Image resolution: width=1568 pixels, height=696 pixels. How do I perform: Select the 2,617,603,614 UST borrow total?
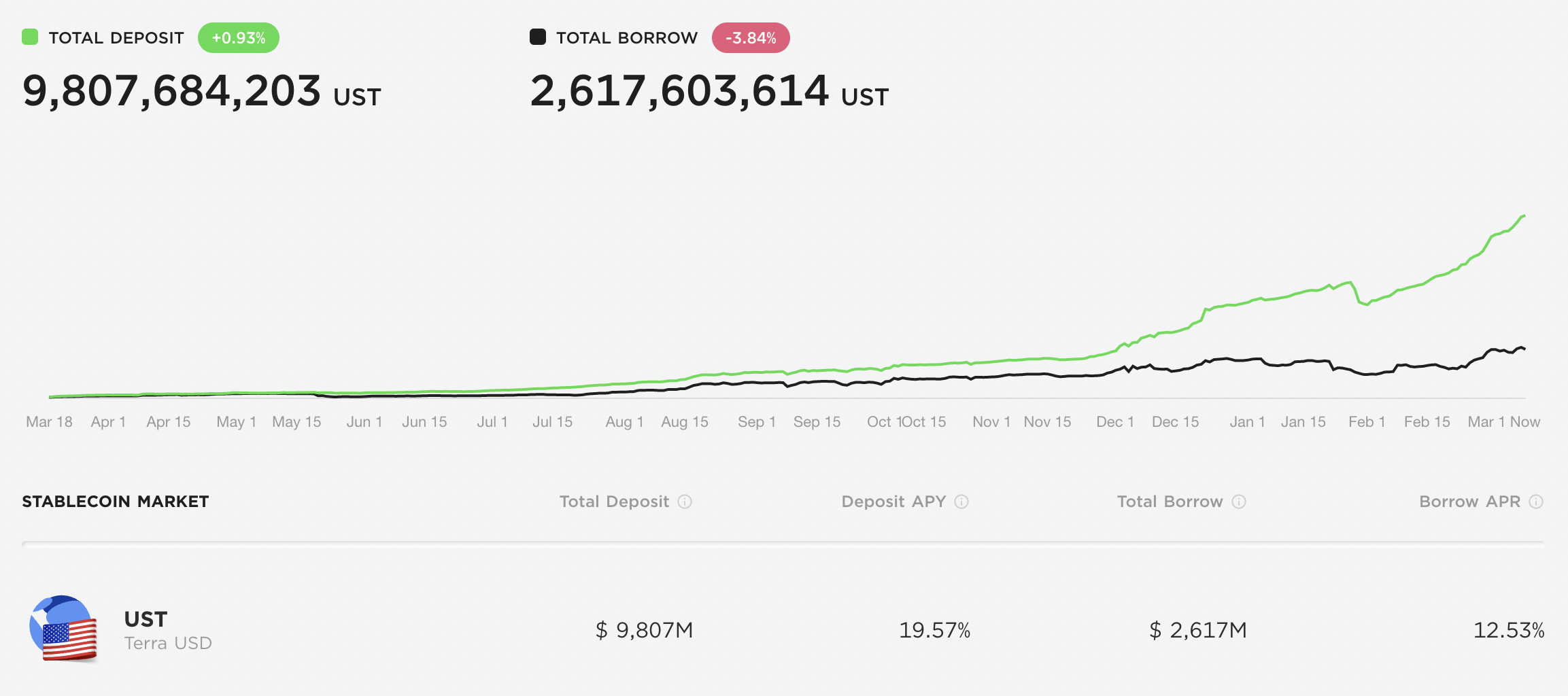coord(709,91)
